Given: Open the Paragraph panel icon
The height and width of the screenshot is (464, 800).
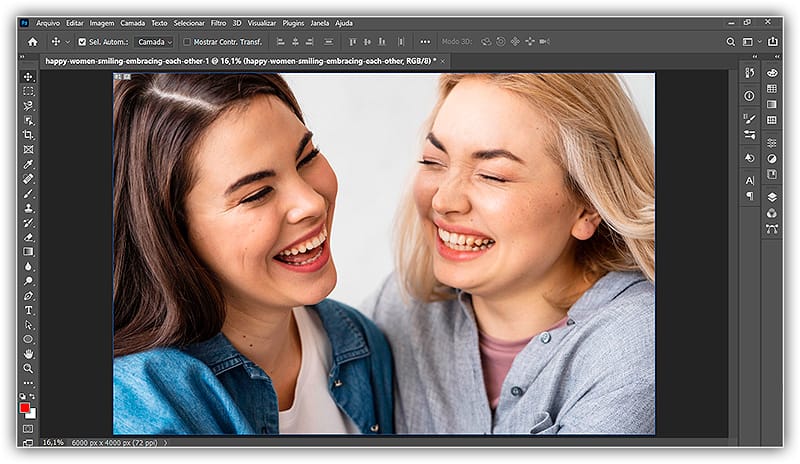Looking at the screenshot, I should coord(749,196).
